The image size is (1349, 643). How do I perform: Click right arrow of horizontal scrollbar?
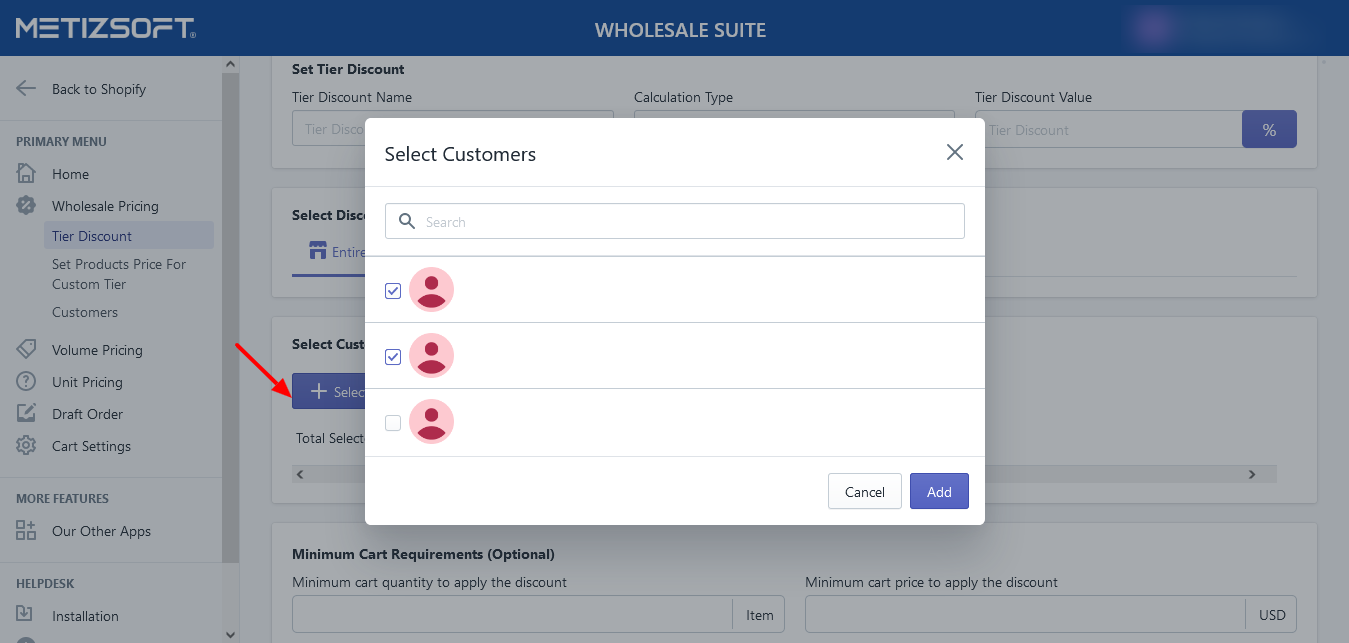point(1251,474)
